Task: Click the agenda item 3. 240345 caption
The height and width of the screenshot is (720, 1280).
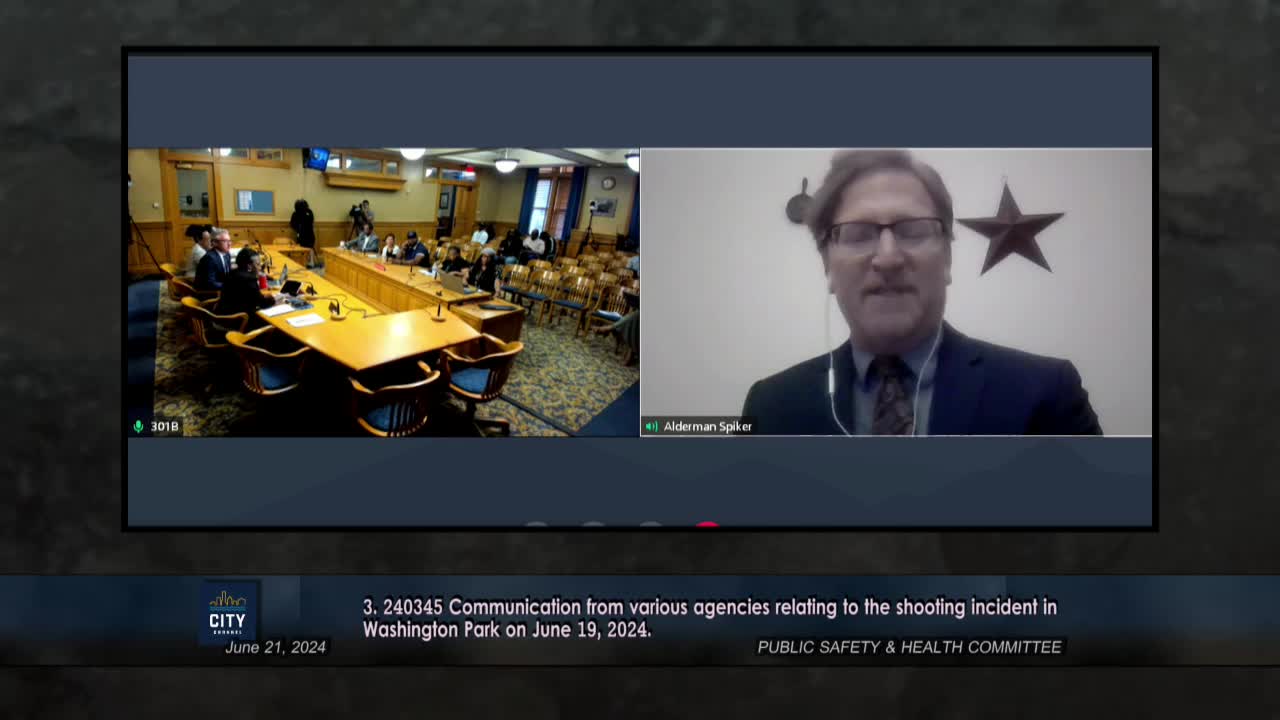Action: (709, 618)
